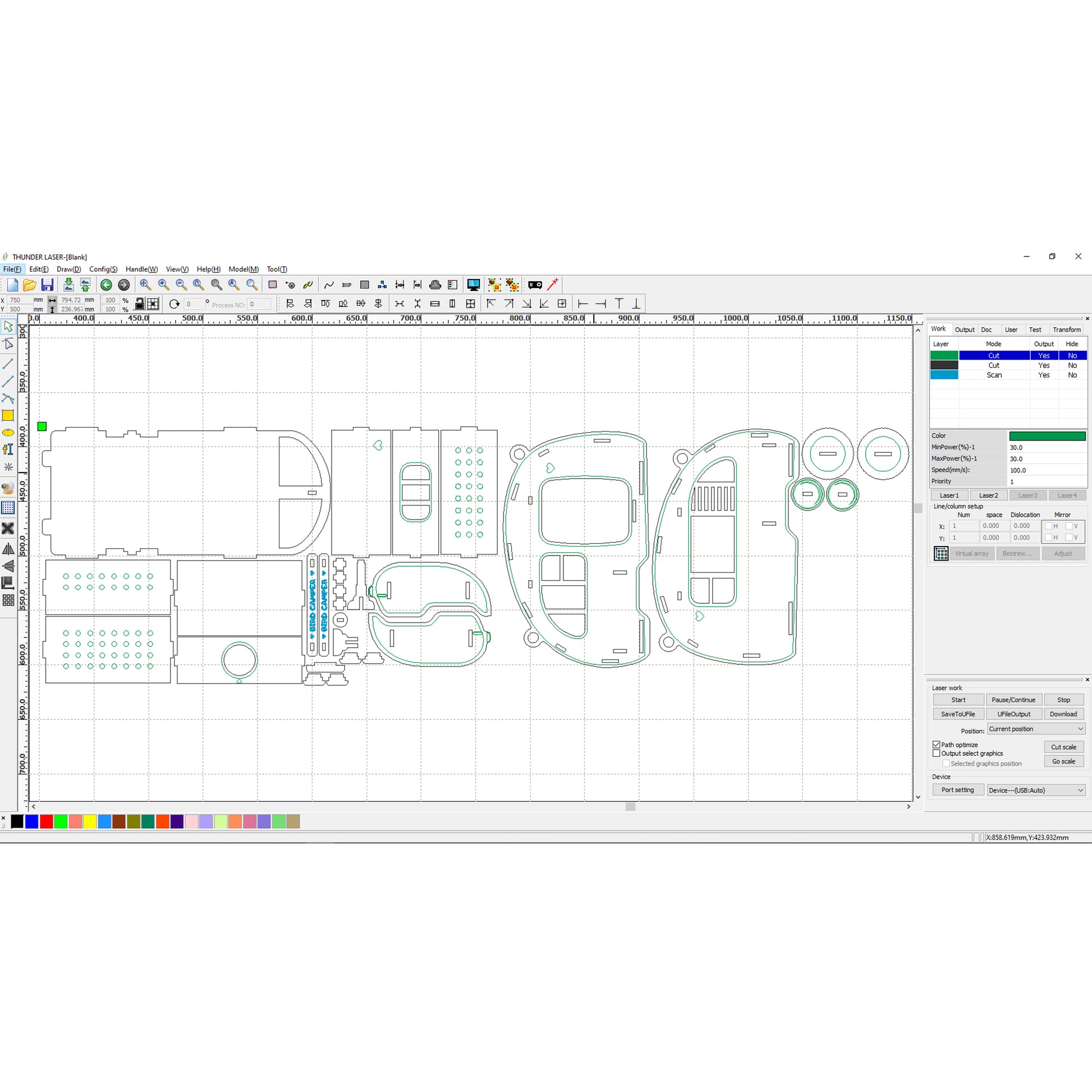This screenshot has width=1092, height=1092.
Task: Click the BMP import toolbar icon
Action: [346, 285]
